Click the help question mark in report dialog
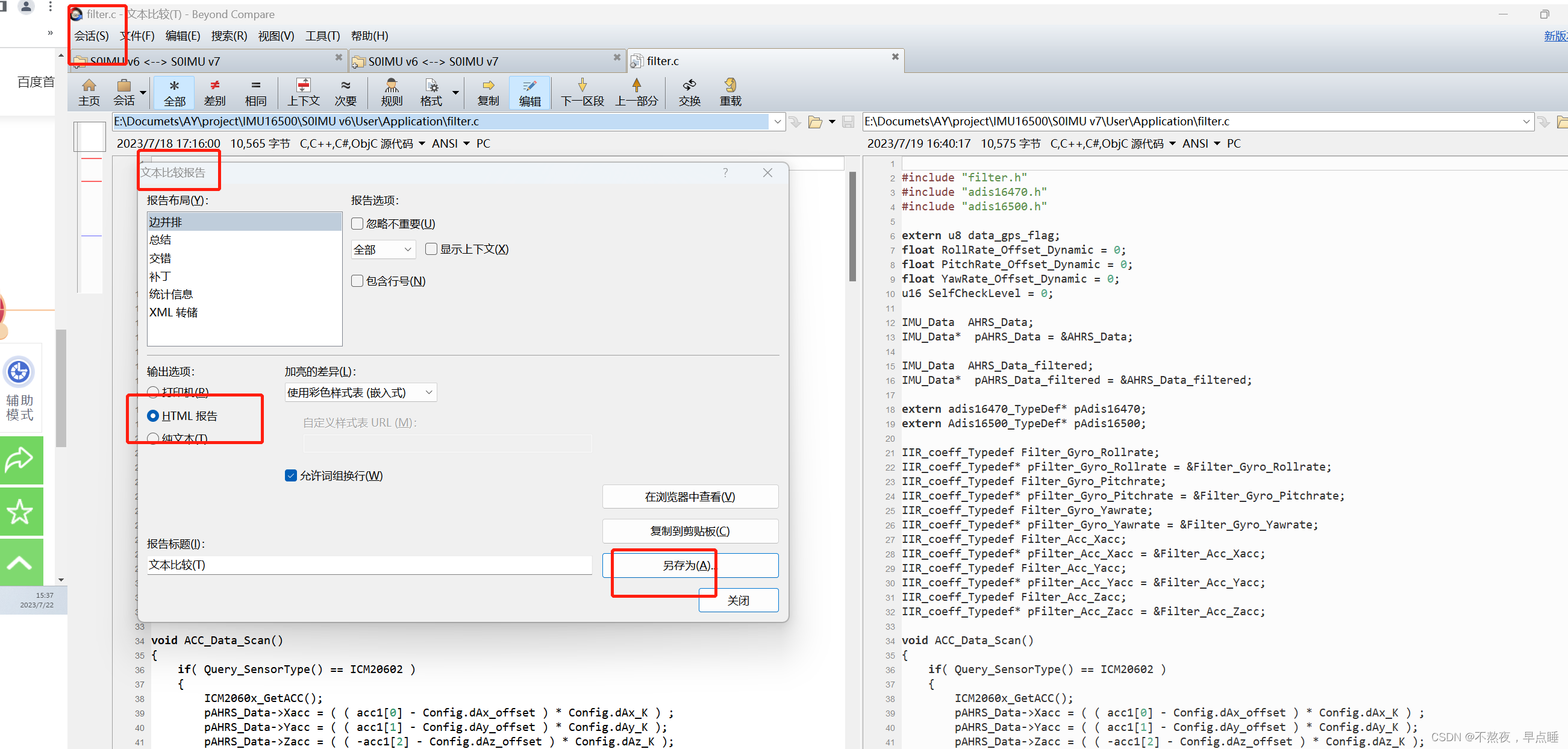The width and height of the screenshot is (1568, 749). click(x=725, y=172)
